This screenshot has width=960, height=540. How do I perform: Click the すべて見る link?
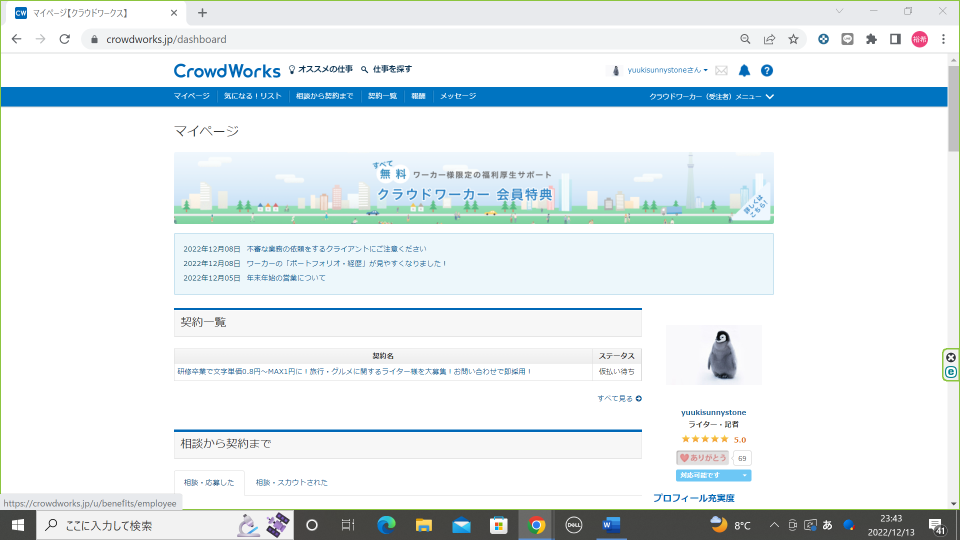(x=619, y=398)
